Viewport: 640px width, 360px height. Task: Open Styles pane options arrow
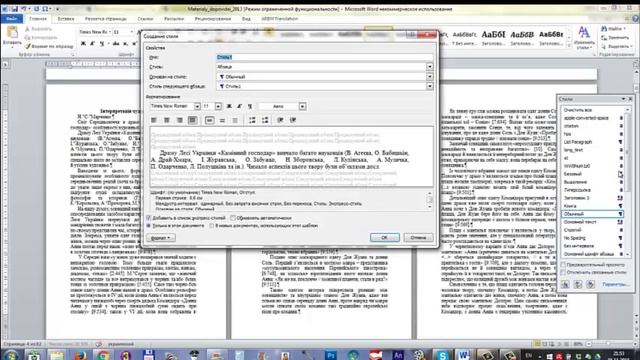(x=623, y=99)
